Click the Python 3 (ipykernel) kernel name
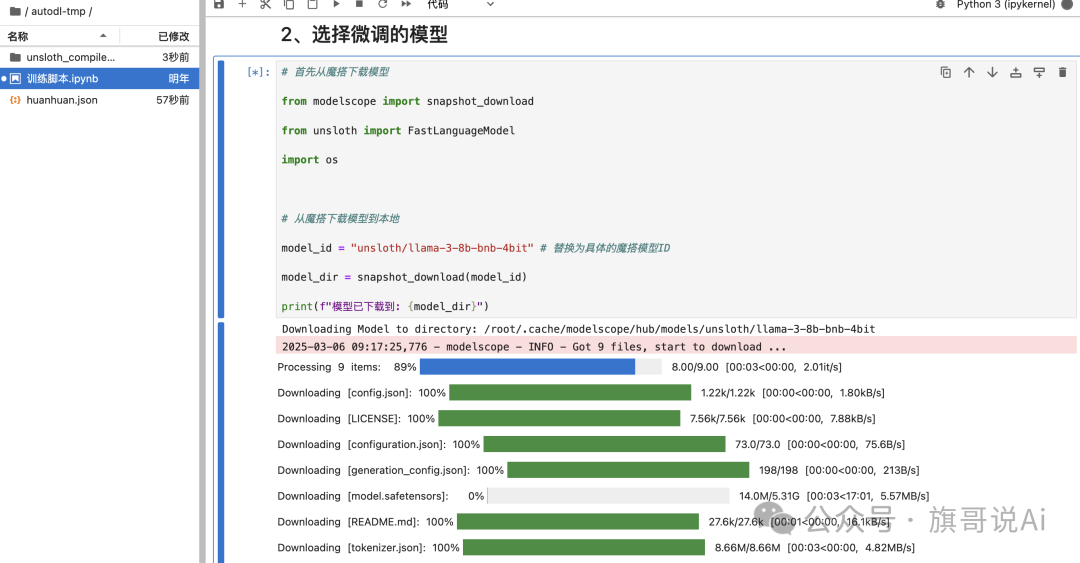The image size is (1080, 563). (x=1006, y=4)
